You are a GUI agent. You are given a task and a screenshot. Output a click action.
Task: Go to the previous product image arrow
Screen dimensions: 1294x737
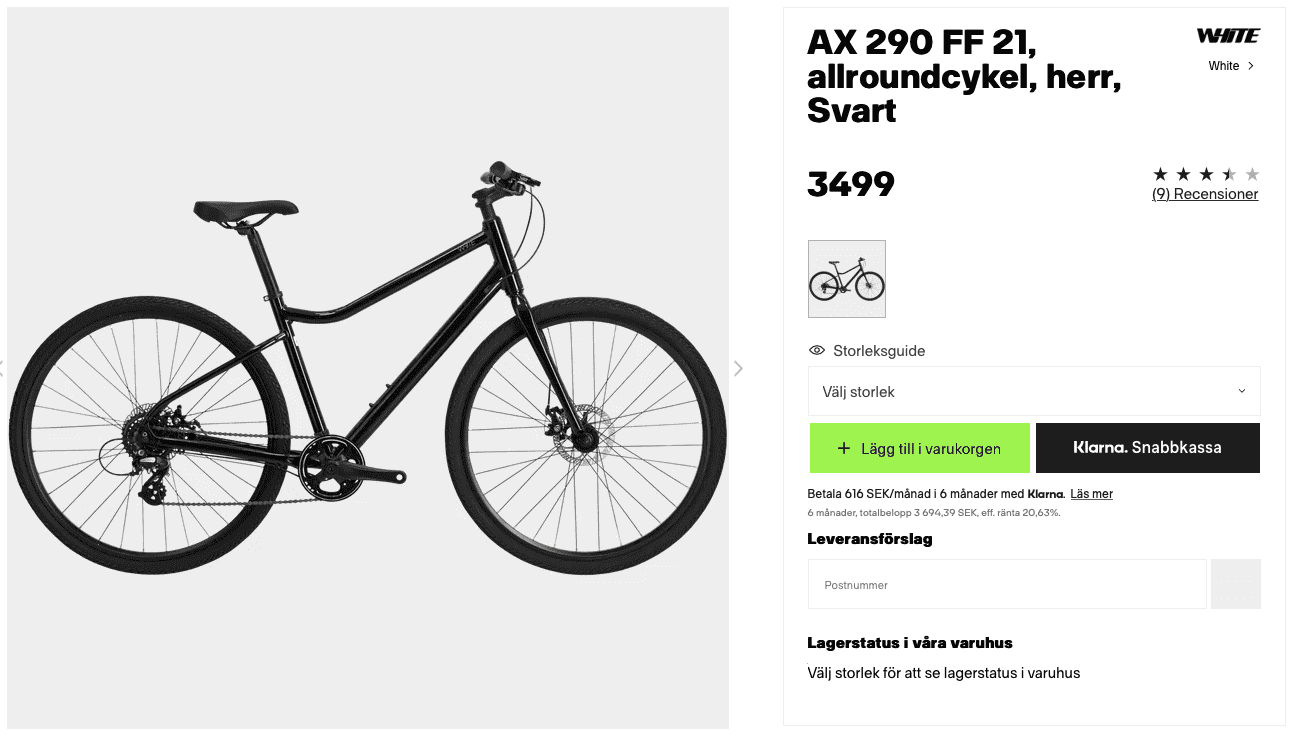(3, 368)
